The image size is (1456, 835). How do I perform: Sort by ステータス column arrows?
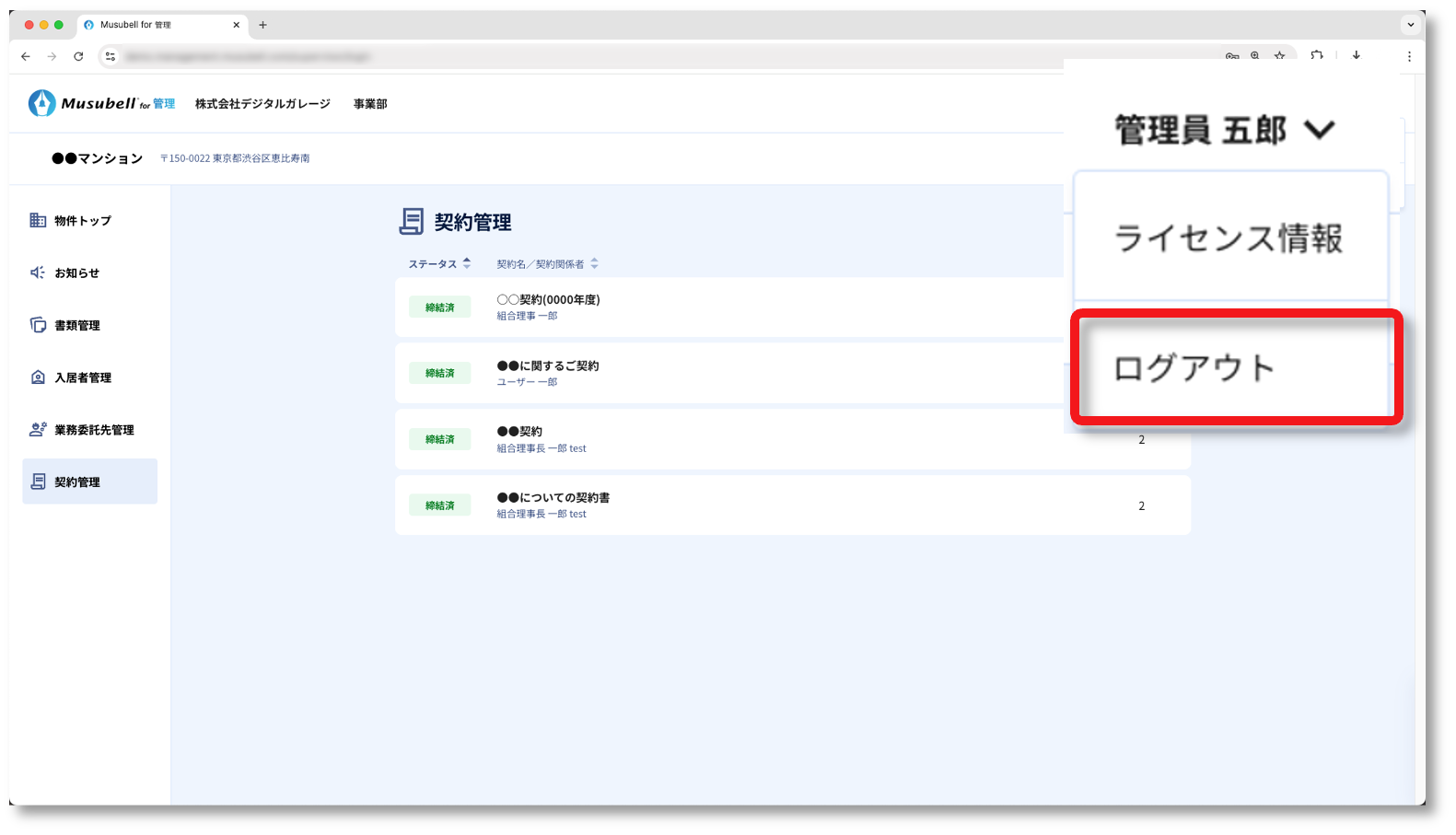click(x=467, y=263)
